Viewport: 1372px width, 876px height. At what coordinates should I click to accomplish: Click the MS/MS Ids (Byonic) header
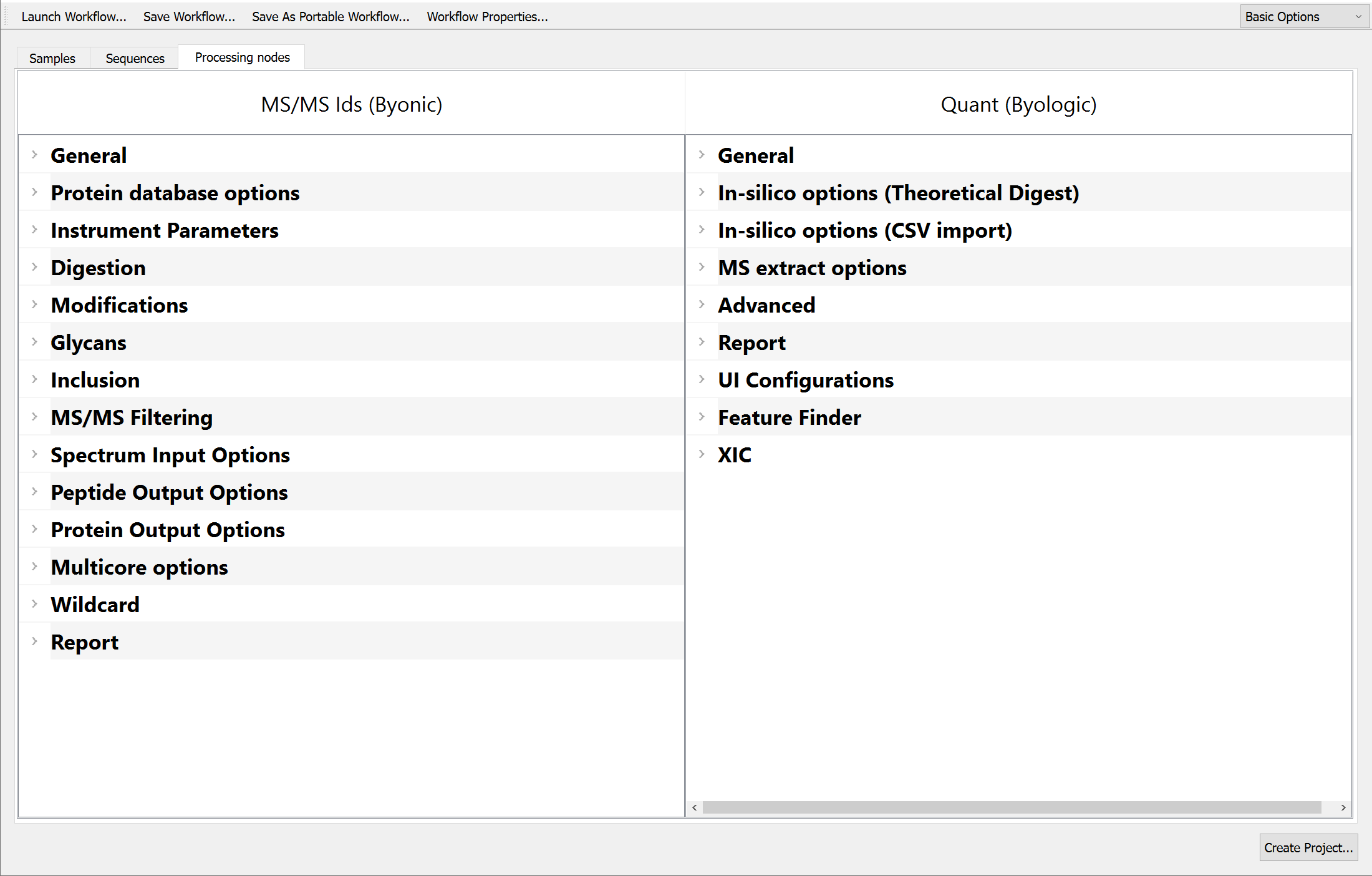pyautogui.click(x=352, y=104)
